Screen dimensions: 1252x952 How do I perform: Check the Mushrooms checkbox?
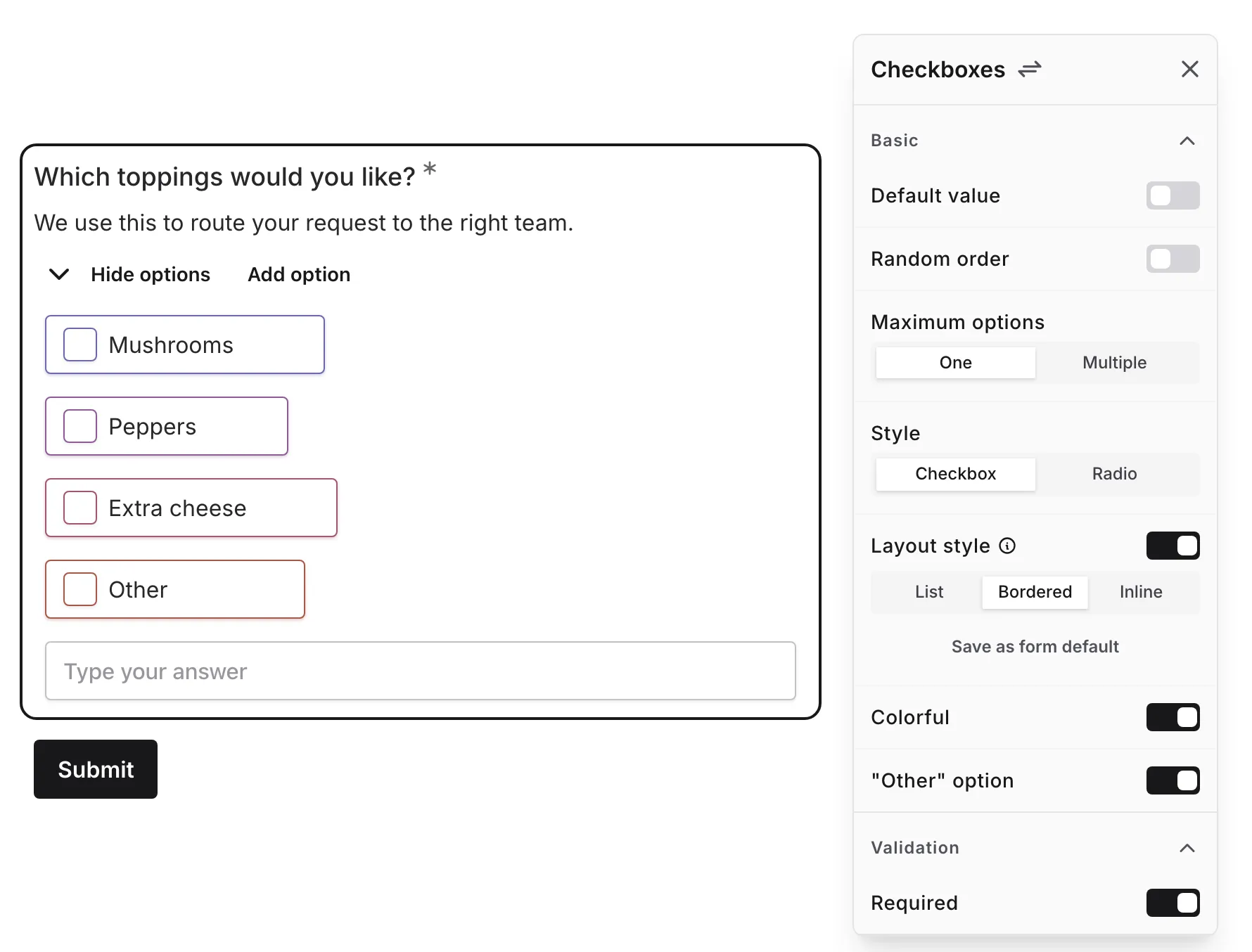coord(80,345)
